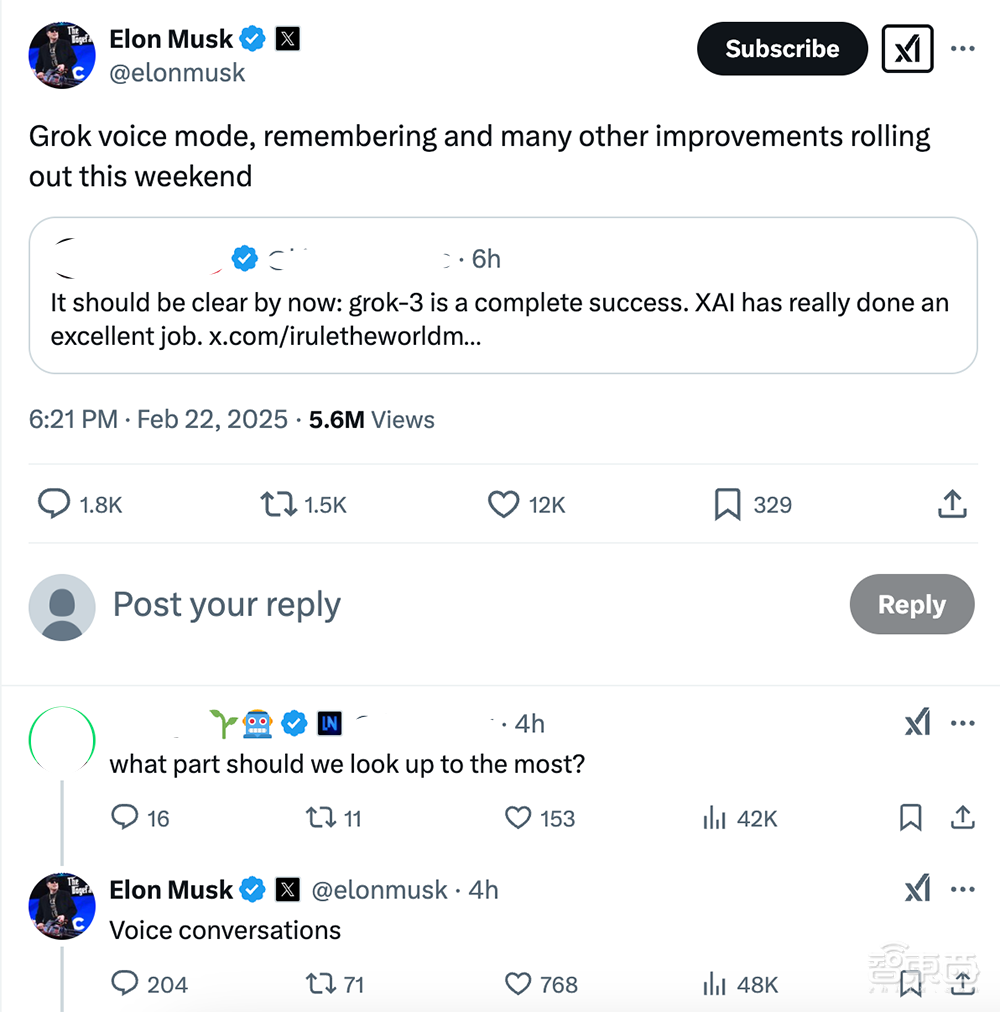Open more menu on Voice conversations reply
Viewport: 1000px width, 1012px height.
962,889
